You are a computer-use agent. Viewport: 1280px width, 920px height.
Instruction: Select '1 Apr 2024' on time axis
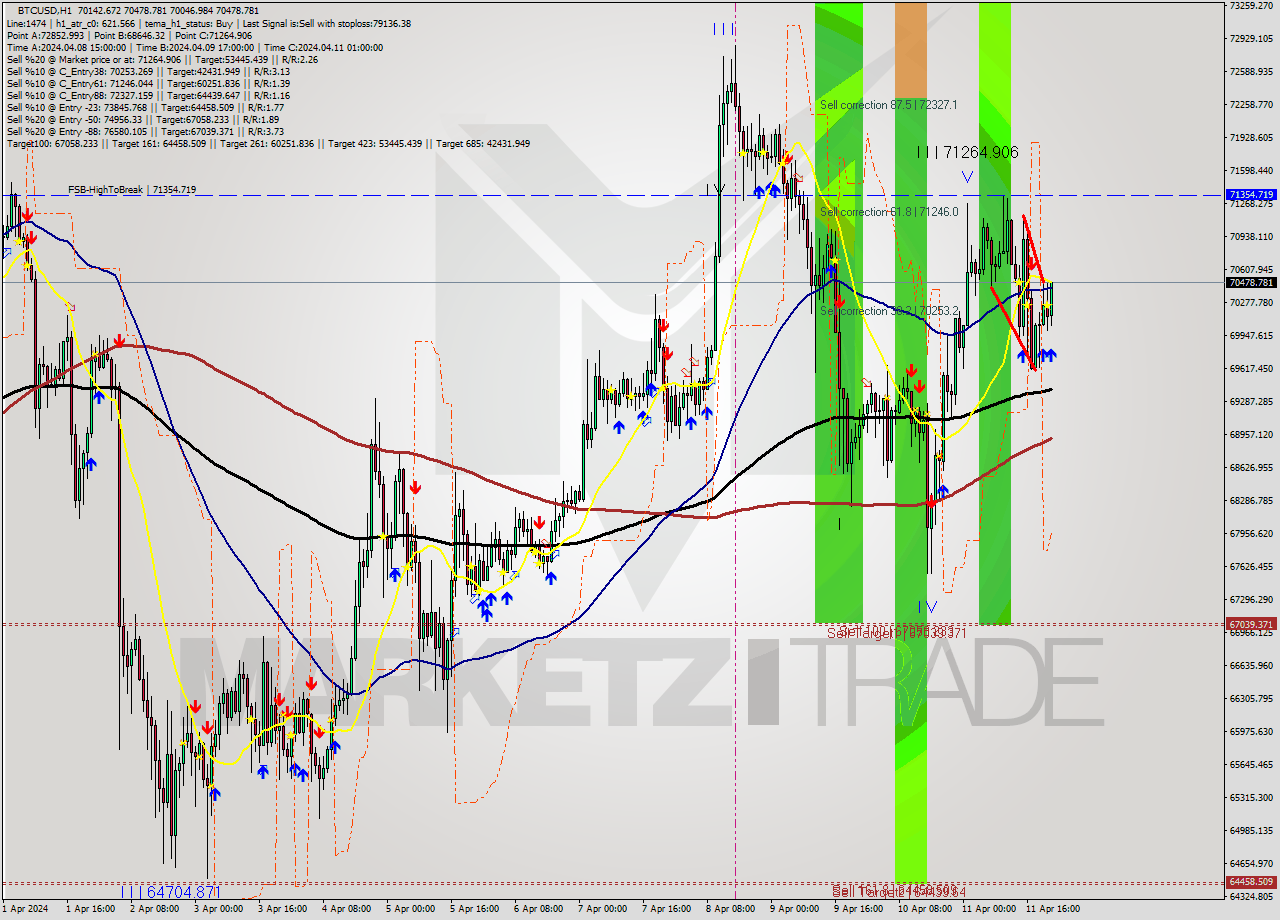click(x=25, y=910)
